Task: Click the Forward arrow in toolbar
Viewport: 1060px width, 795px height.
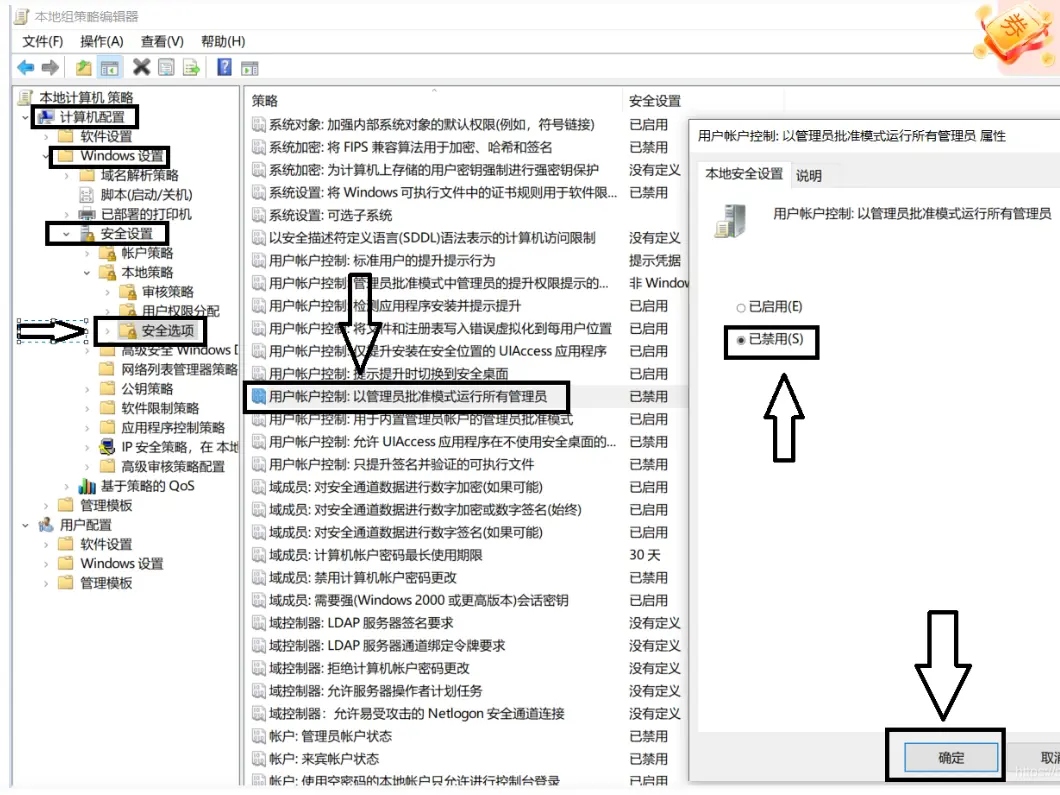Action: pyautogui.click(x=49, y=67)
